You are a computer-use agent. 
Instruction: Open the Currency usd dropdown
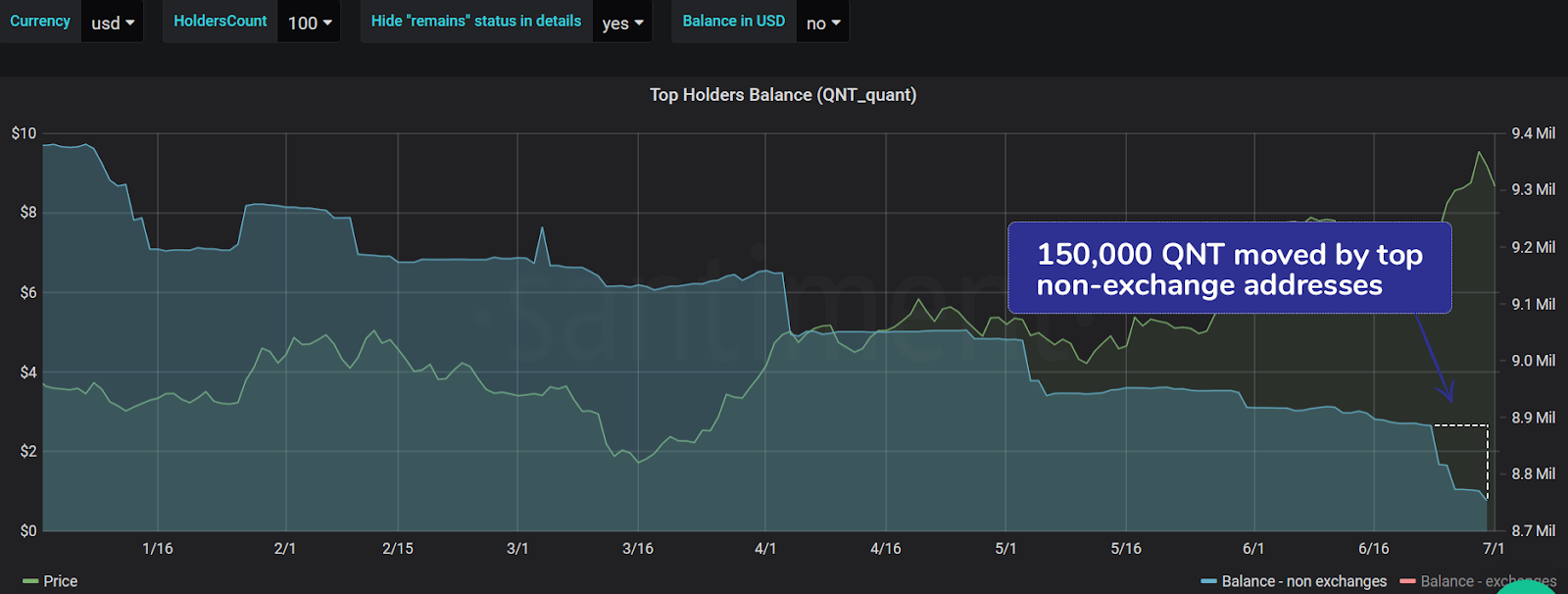click(113, 22)
